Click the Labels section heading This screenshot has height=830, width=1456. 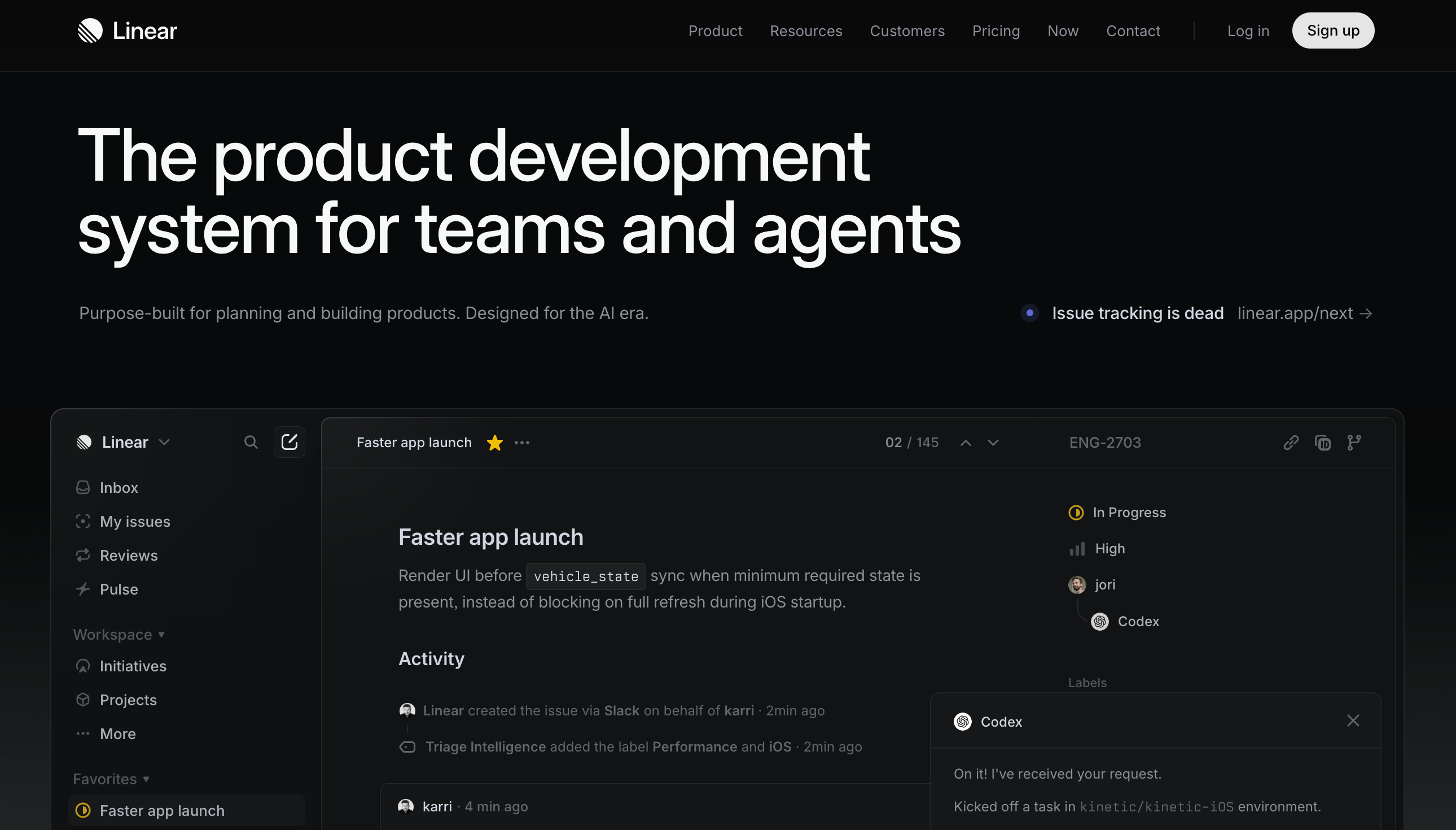[x=1087, y=683]
